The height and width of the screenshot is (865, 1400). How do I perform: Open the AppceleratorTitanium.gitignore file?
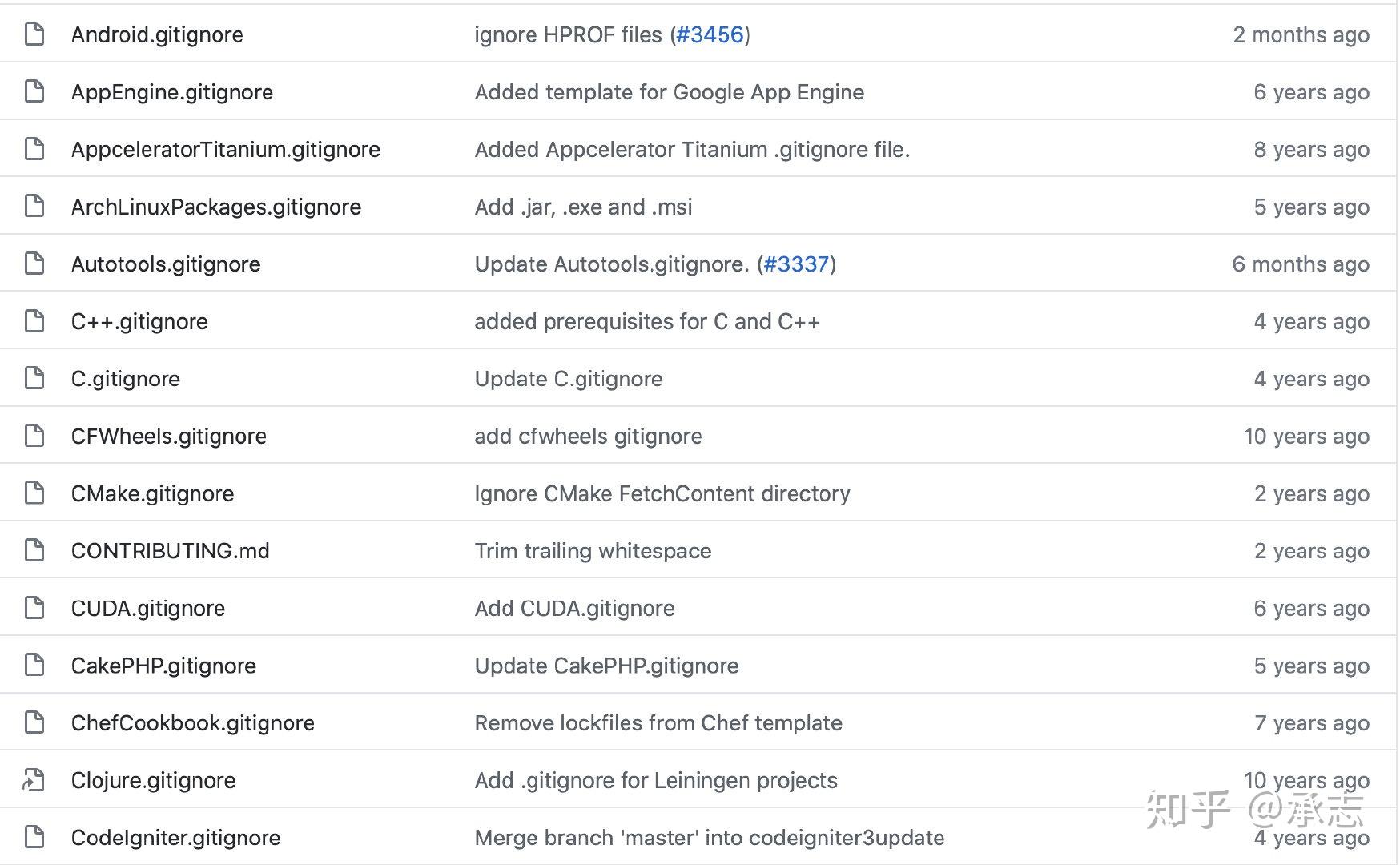click(225, 150)
